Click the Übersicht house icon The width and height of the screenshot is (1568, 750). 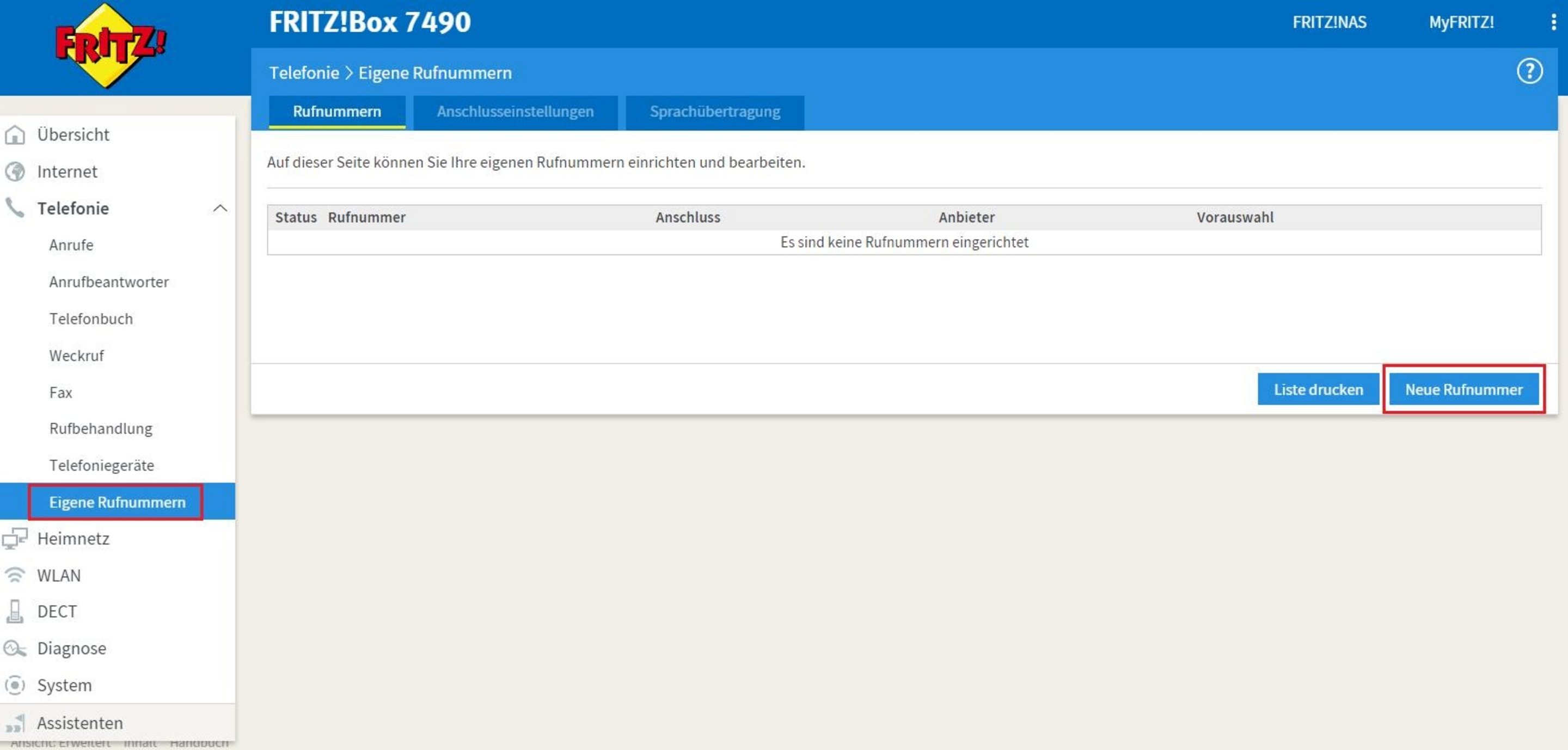15,135
